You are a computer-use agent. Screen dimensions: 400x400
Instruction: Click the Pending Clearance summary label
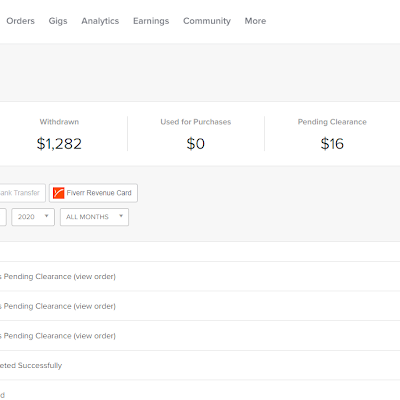click(332, 122)
